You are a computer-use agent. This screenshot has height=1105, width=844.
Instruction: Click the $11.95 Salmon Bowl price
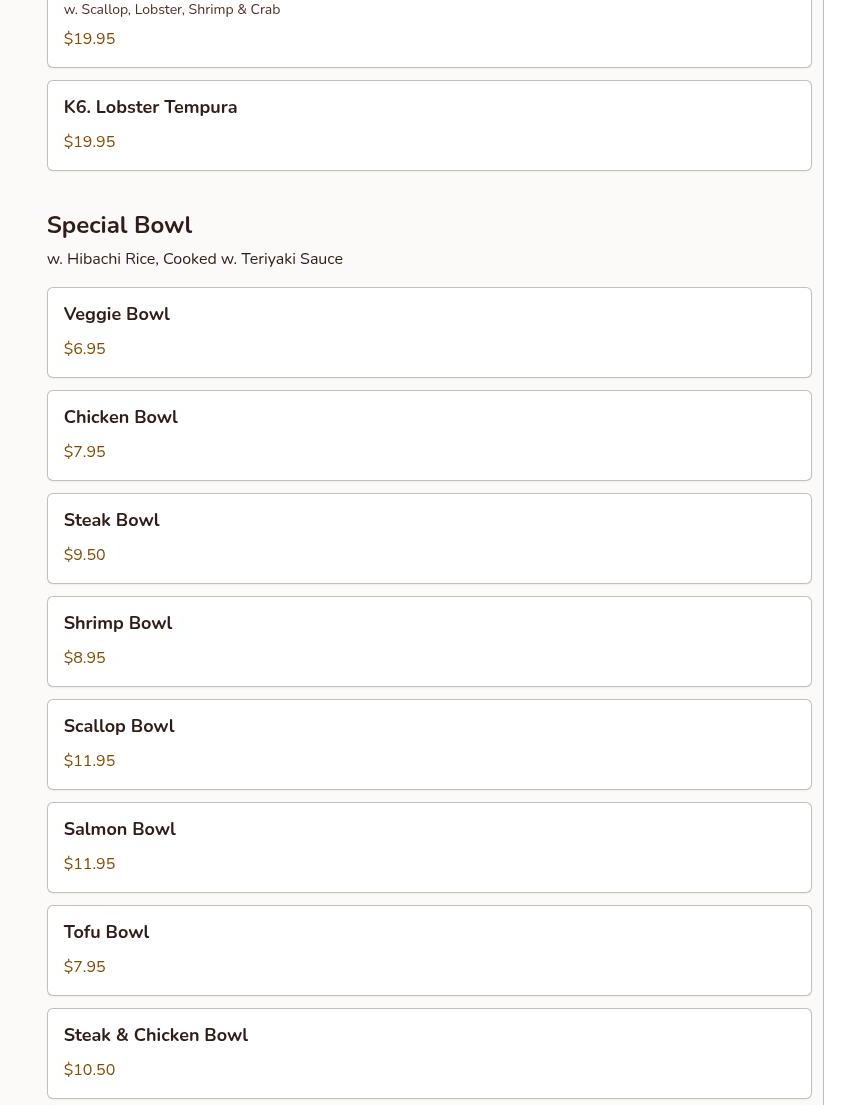(89, 863)
